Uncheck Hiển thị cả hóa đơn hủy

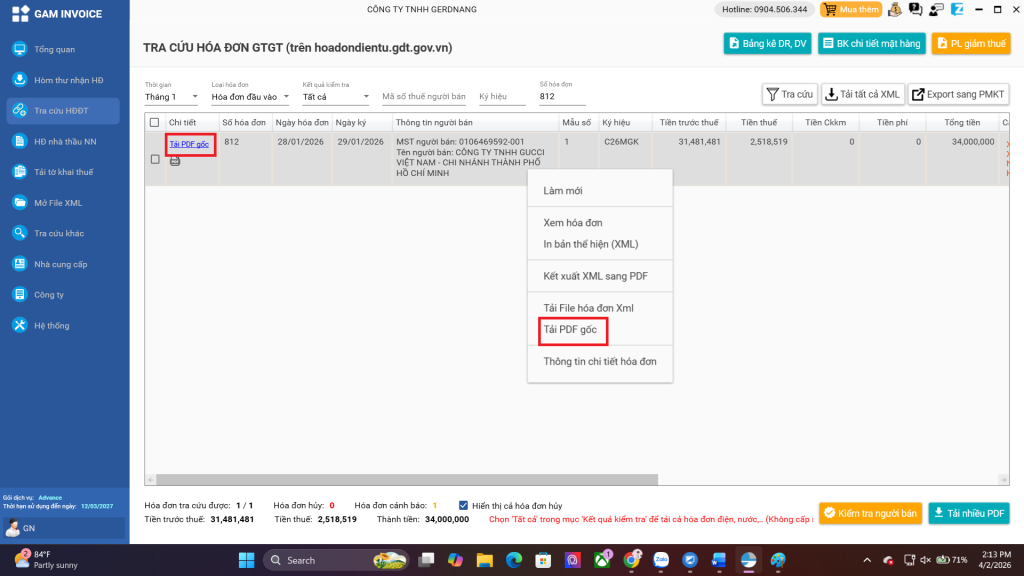[x=463, y=505]
